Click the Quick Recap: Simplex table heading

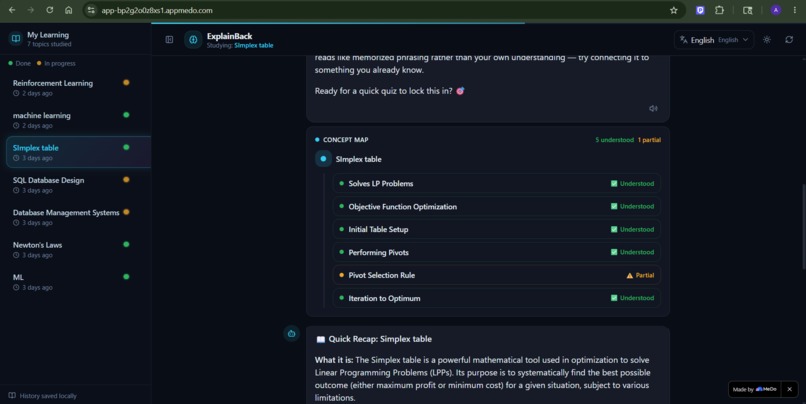pos(380,339)
